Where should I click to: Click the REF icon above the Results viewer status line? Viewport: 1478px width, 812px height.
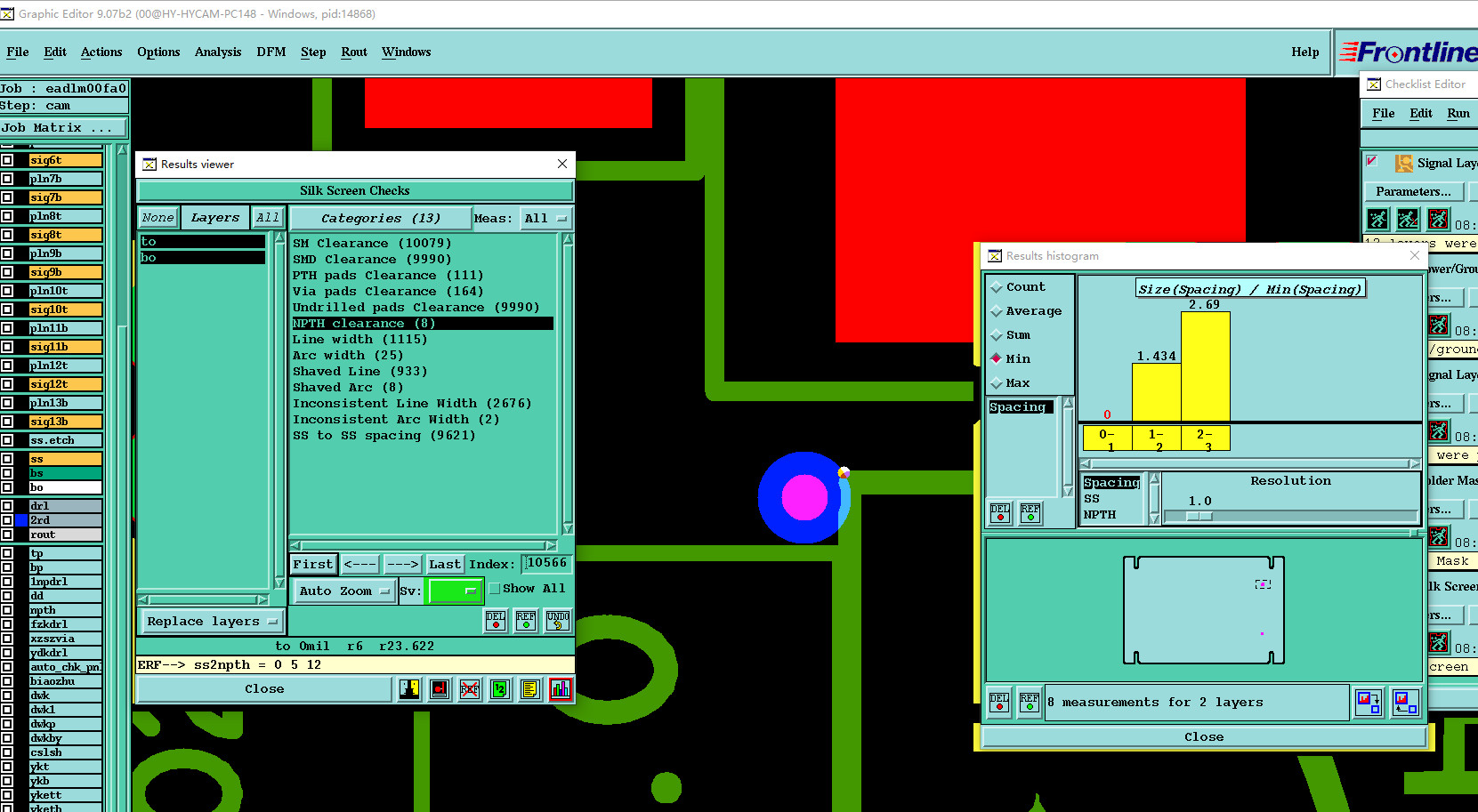tap(526, 621)
